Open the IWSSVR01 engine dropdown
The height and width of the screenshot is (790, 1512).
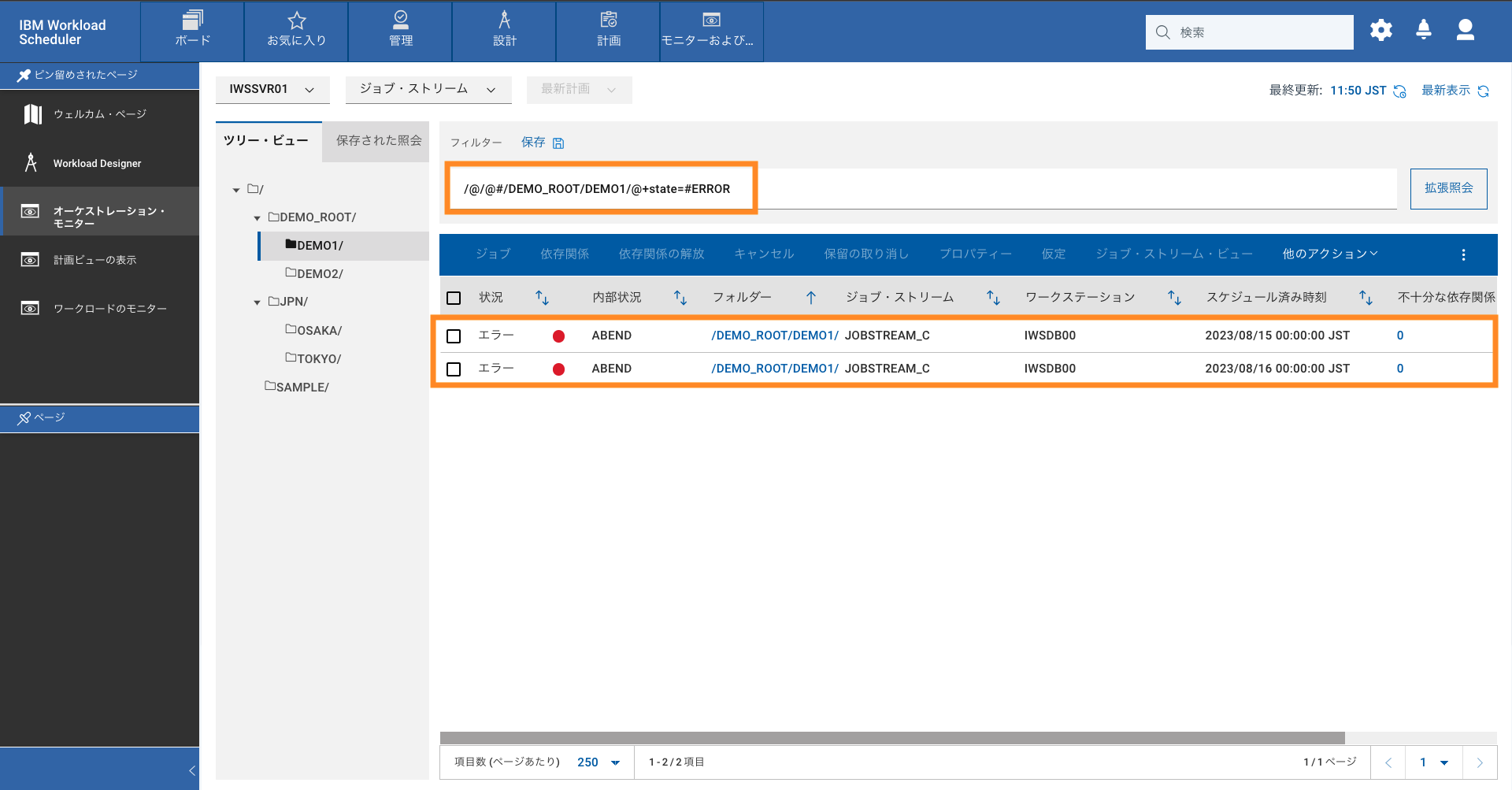coord(272,90)
